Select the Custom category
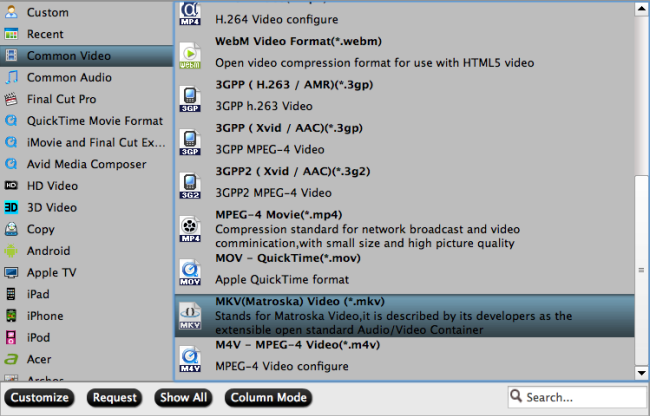This screenshot has width=650, height=416. click(86, 12)
